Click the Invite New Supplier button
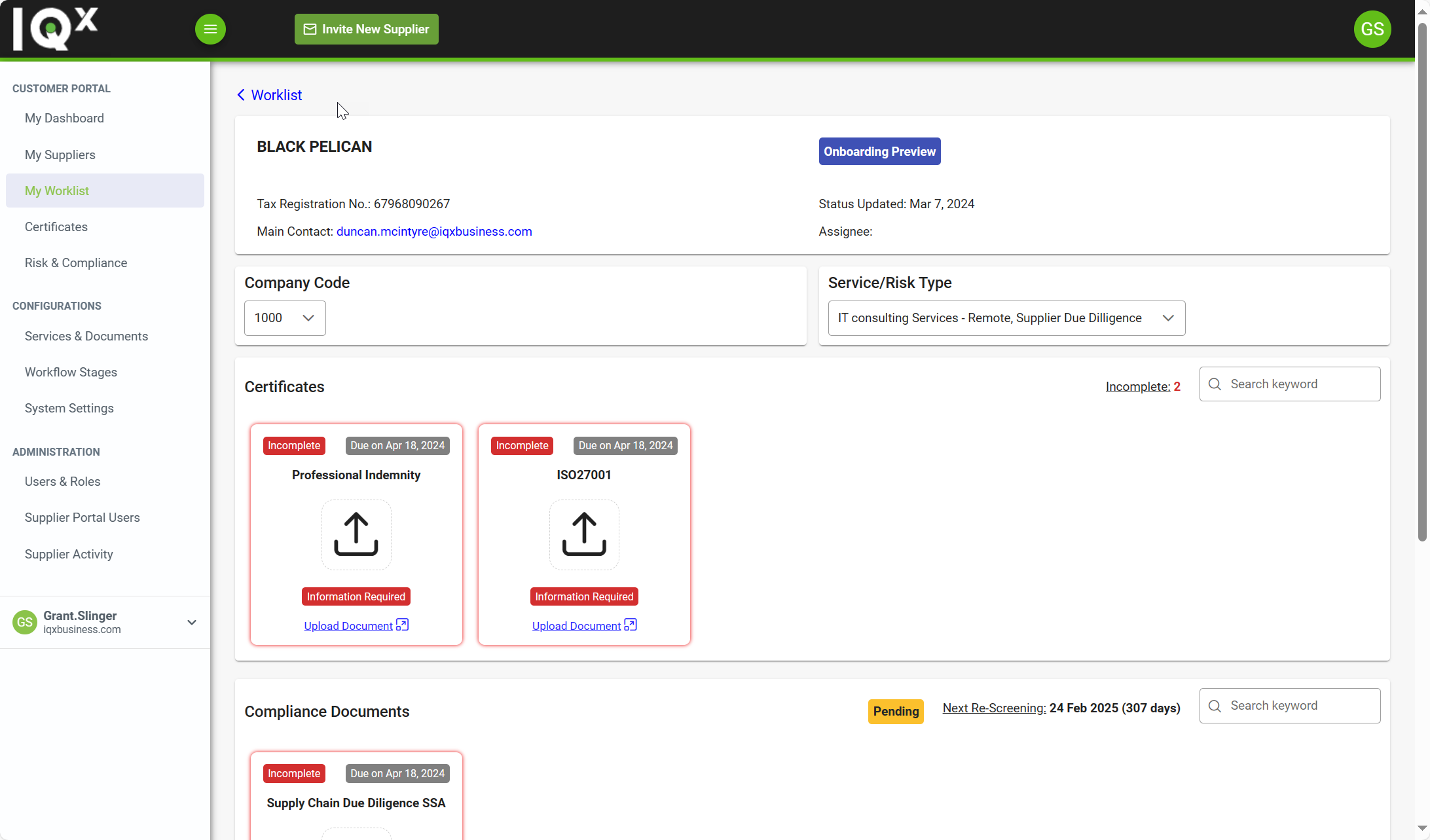Image resolution: width=1430 pixels, height=840 pixels. click(x=366, y=29)
